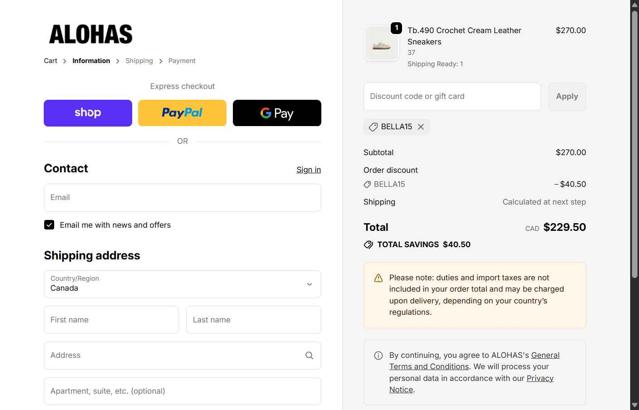Click the terms info circle icon

pos(378,355)
